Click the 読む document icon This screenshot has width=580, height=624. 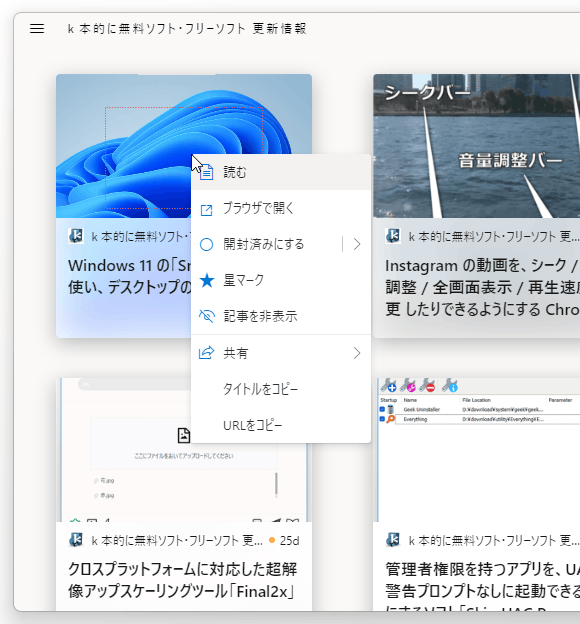click(206, 172)
